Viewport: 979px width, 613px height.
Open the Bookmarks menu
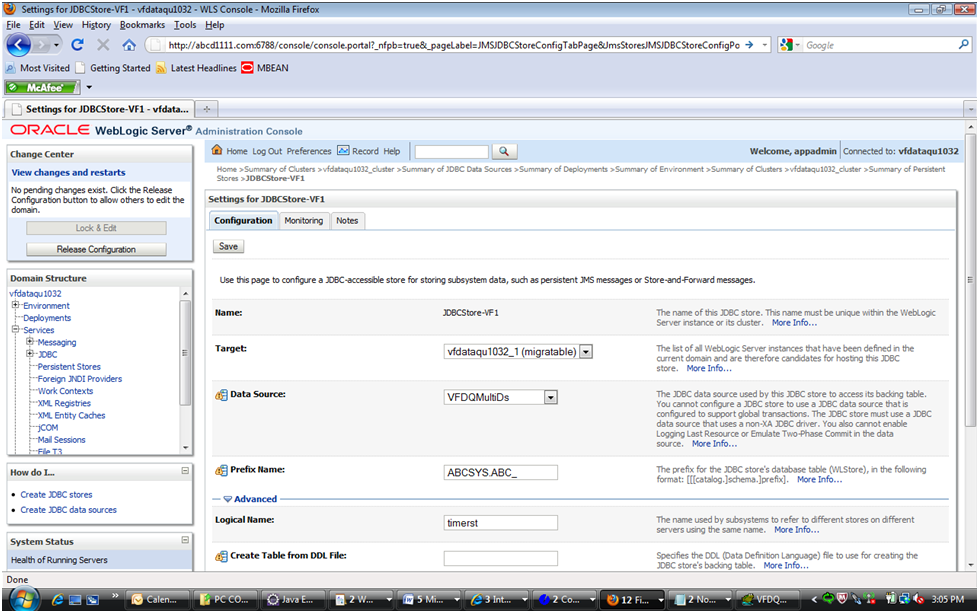click(142, 25)
